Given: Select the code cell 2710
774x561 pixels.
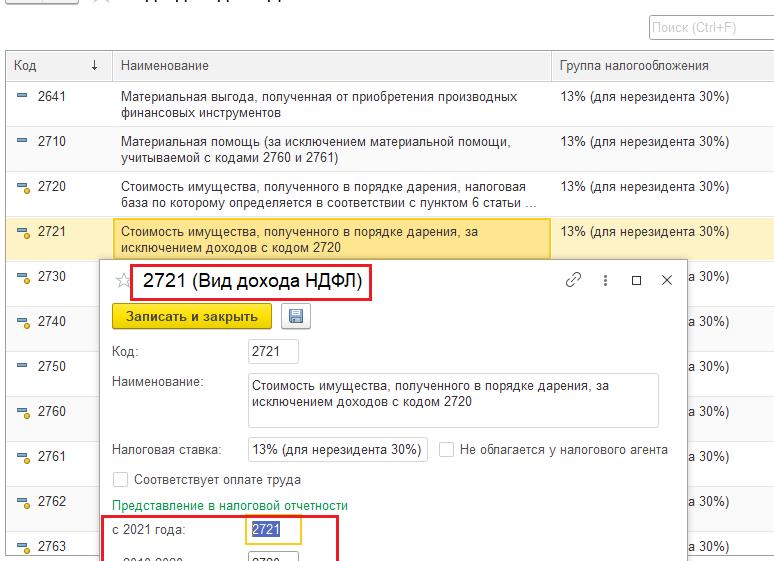Looking at the screenshot, I should pyautogui.click(x=52, y=141).
